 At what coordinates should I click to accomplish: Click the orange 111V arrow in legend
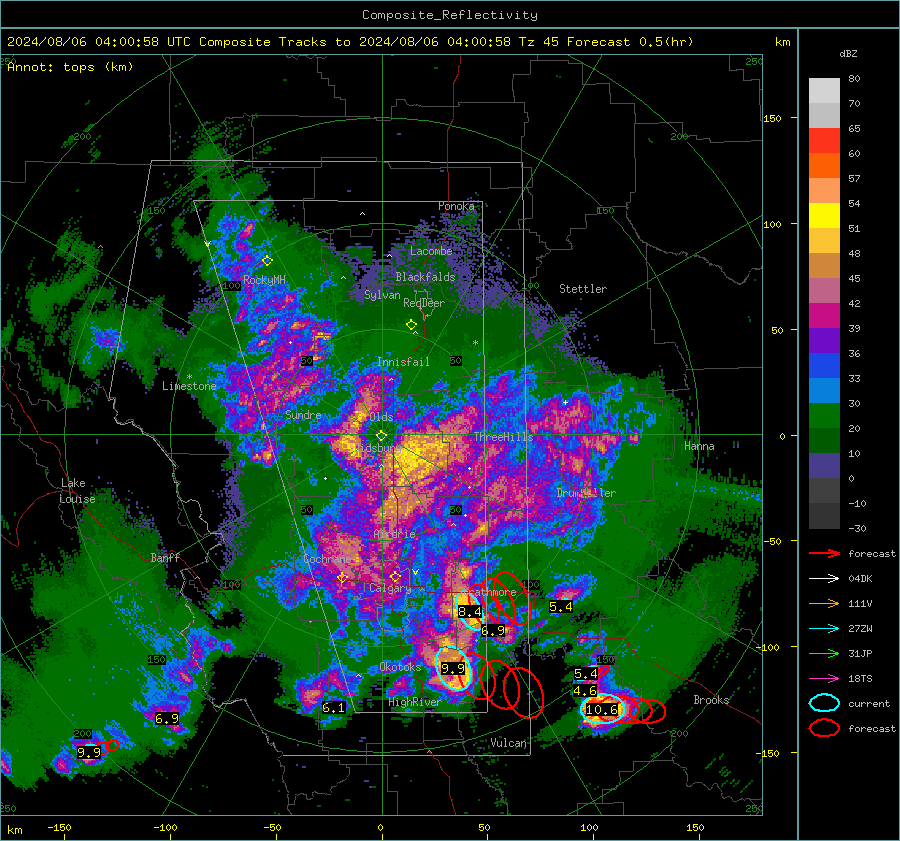coord(824,603)
